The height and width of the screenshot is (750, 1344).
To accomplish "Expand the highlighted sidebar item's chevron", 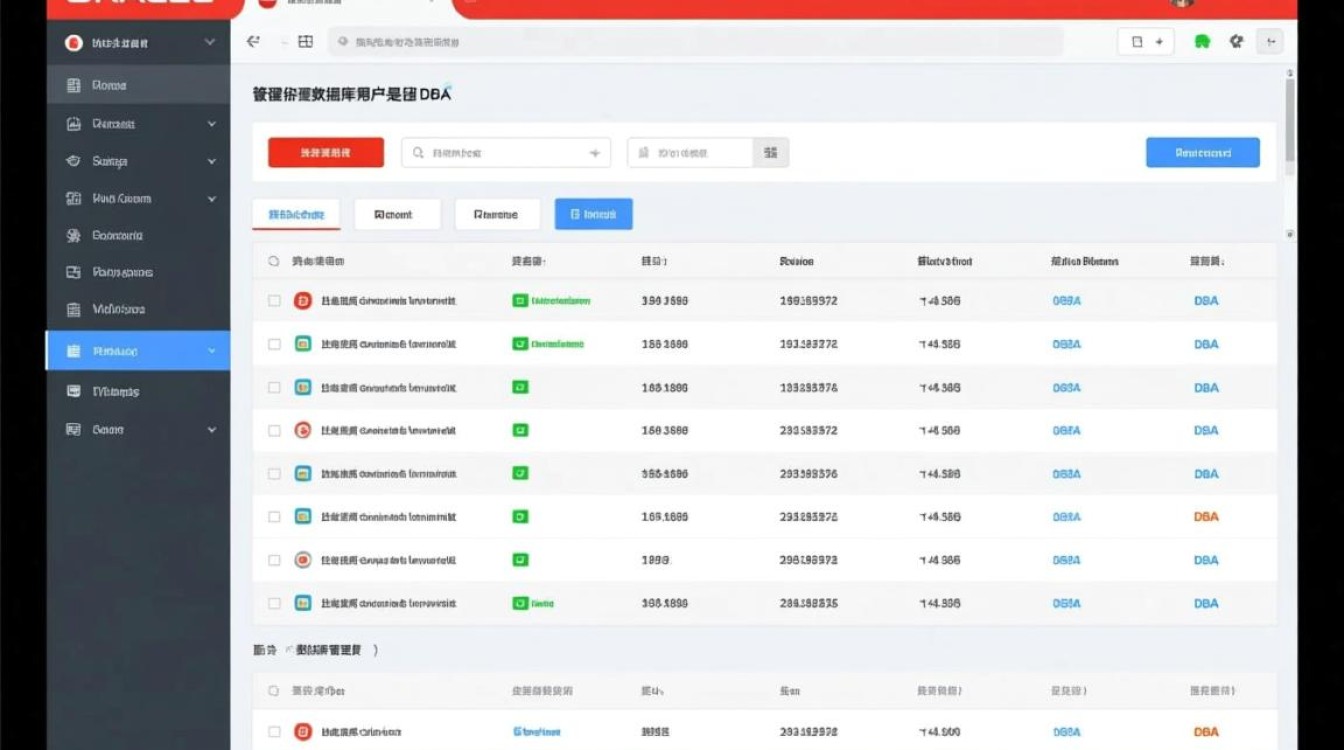I will [x=212, y=350].
